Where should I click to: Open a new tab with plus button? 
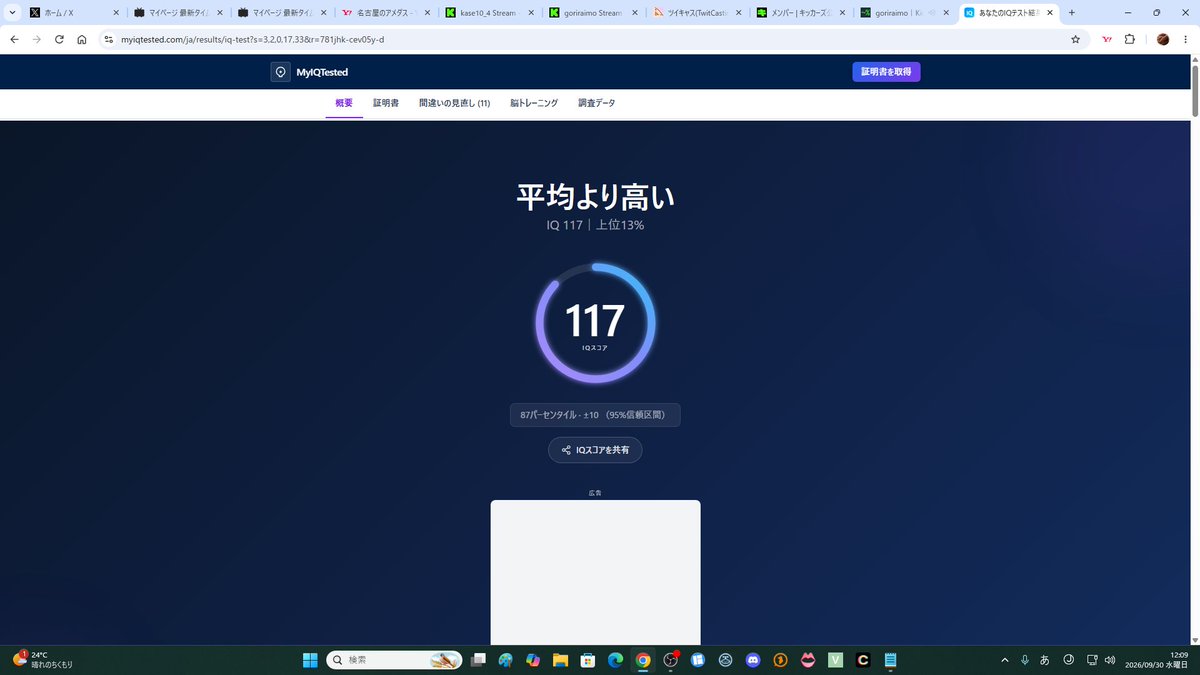pos(1072,13)
